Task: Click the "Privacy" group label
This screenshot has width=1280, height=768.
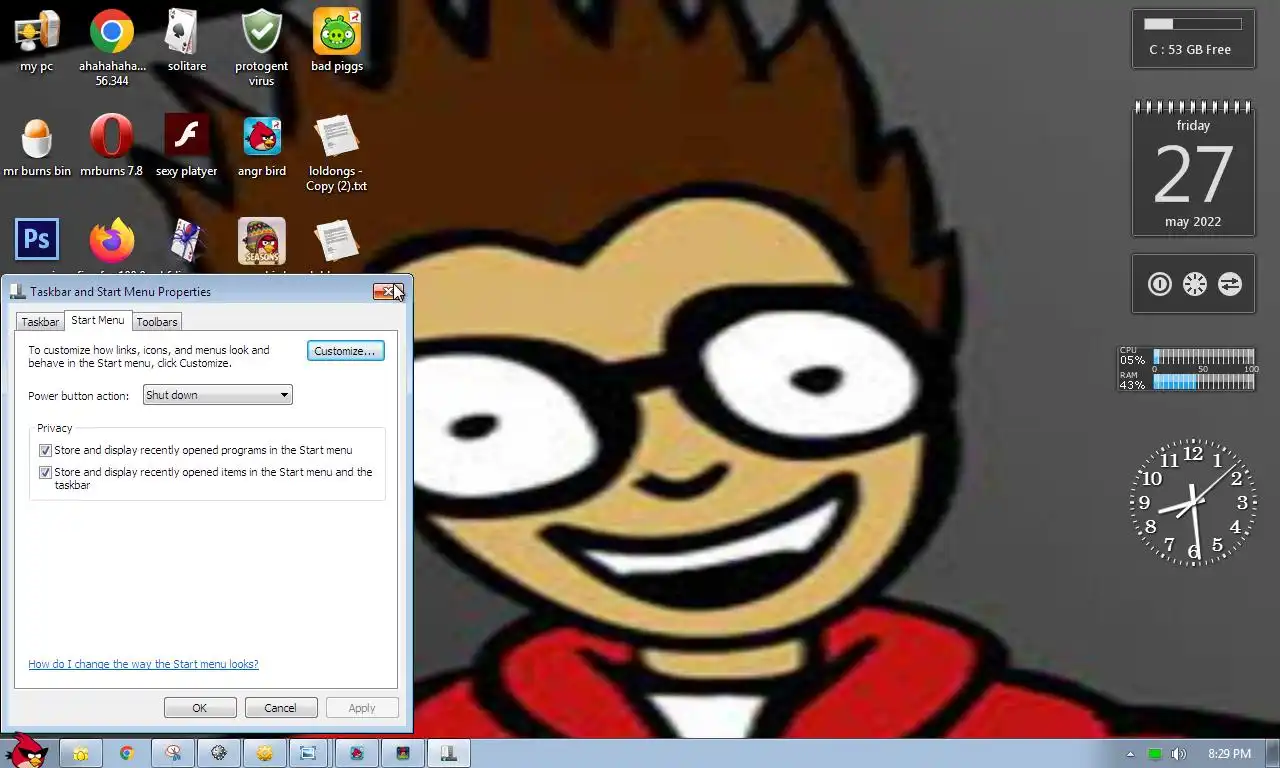Action: [55, 428]
